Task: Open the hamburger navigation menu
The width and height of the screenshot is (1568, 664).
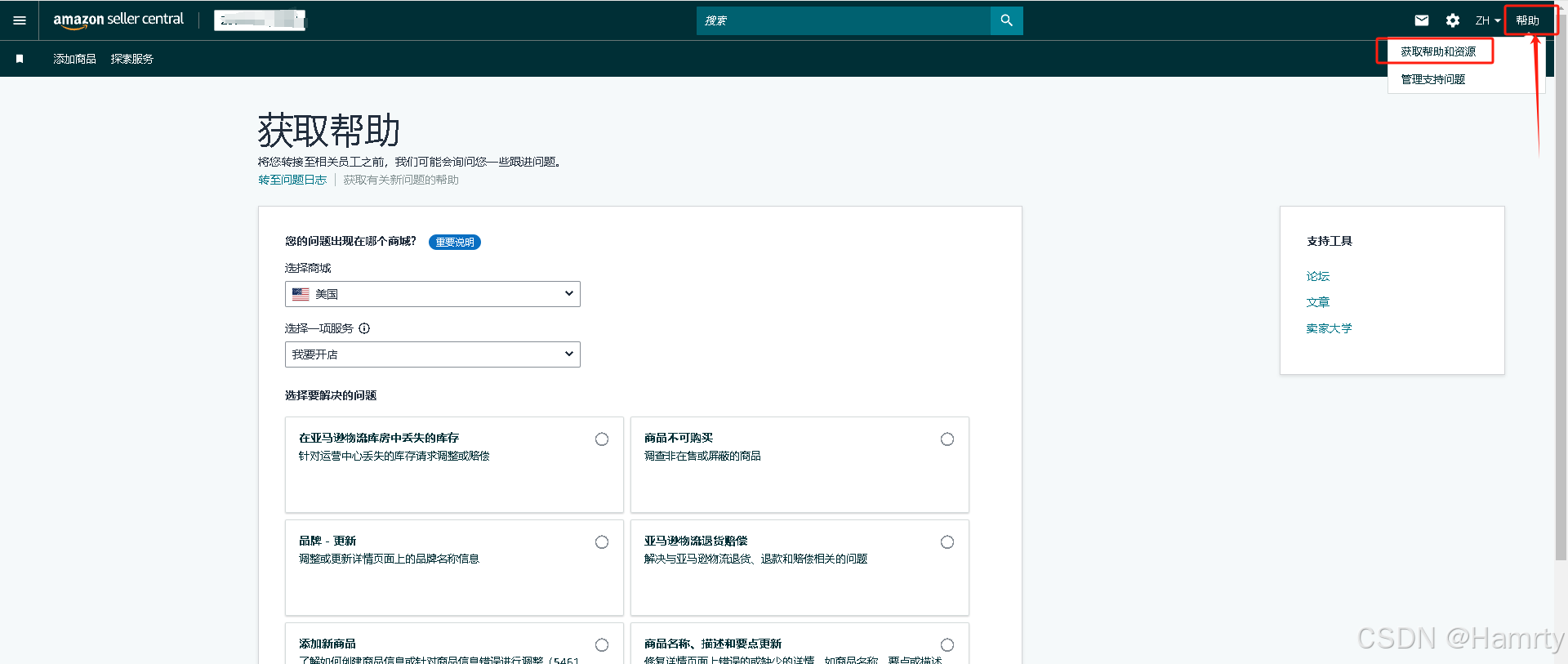Action: (x=20, y=20)
